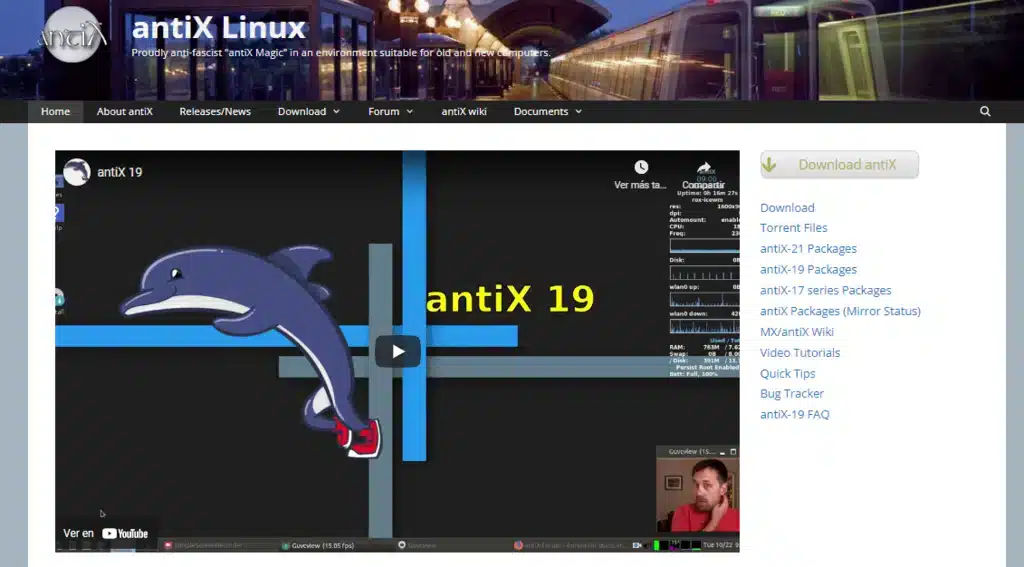Play the antiX 19 YouTube video

[x=397, y=351]
